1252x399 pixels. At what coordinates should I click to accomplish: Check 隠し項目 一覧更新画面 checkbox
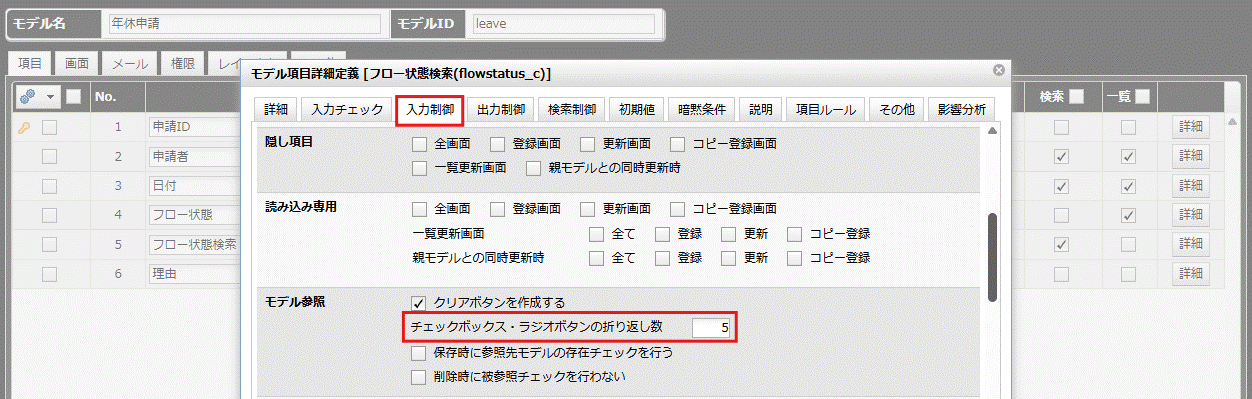[x=419, y=168]
